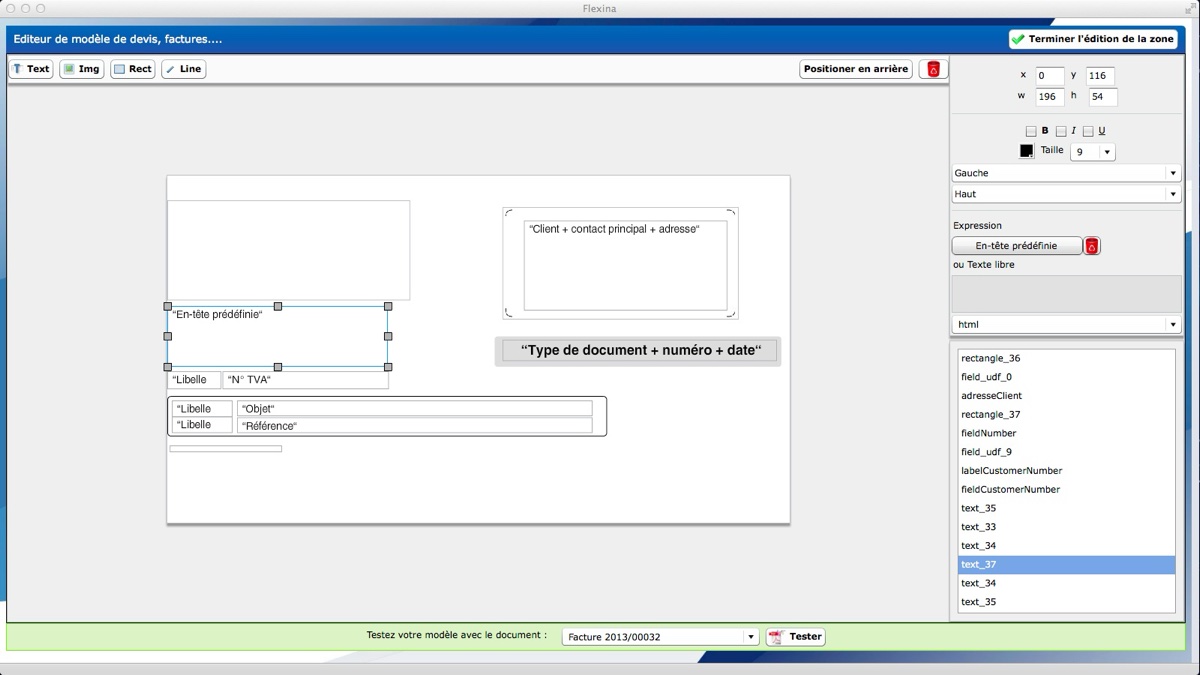
Task: Select the Text insertion tool
Action: pyautogui.click(x=30, y=69)
